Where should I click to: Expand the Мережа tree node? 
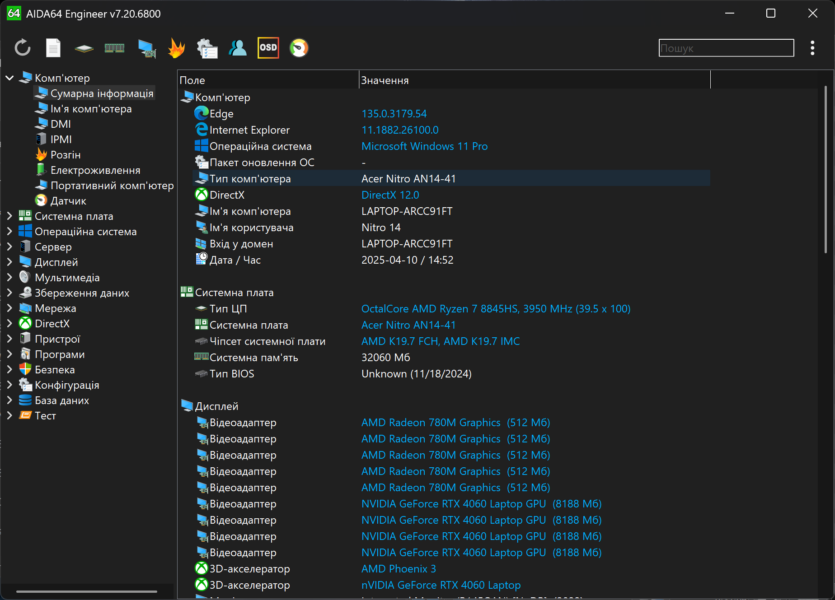(x=9, y=308)
